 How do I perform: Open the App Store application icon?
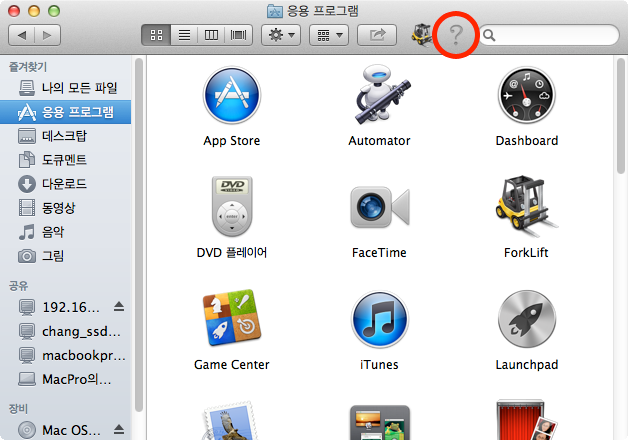coord(232,95)
